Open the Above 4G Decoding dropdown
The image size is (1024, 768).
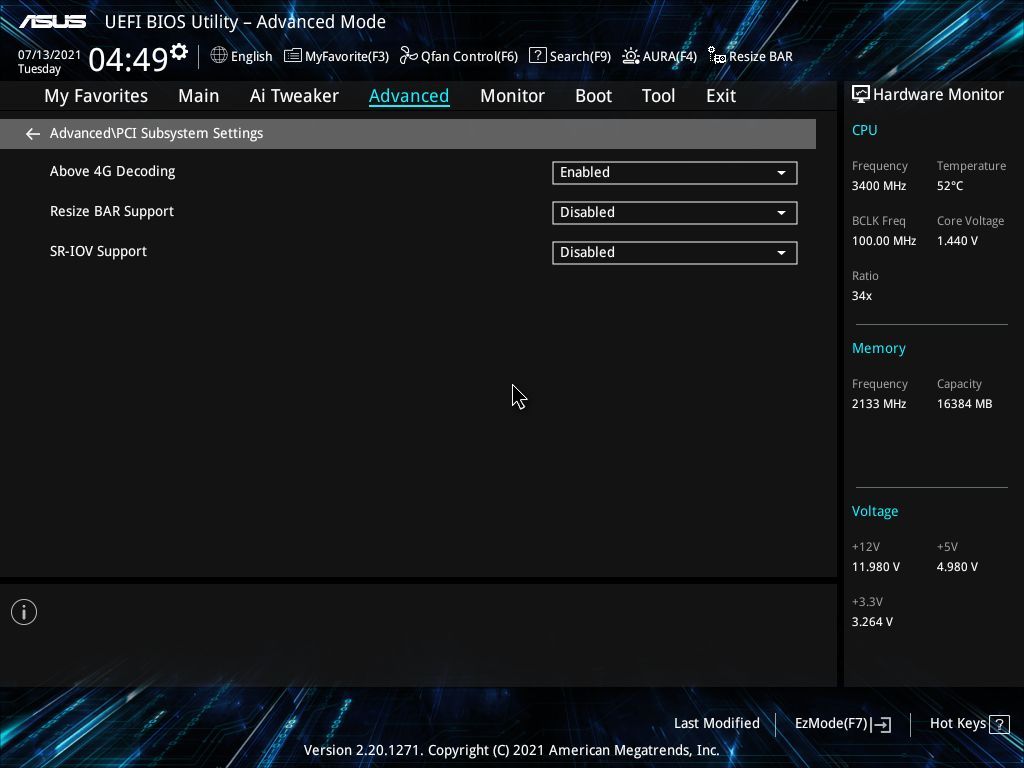(675, 173)
